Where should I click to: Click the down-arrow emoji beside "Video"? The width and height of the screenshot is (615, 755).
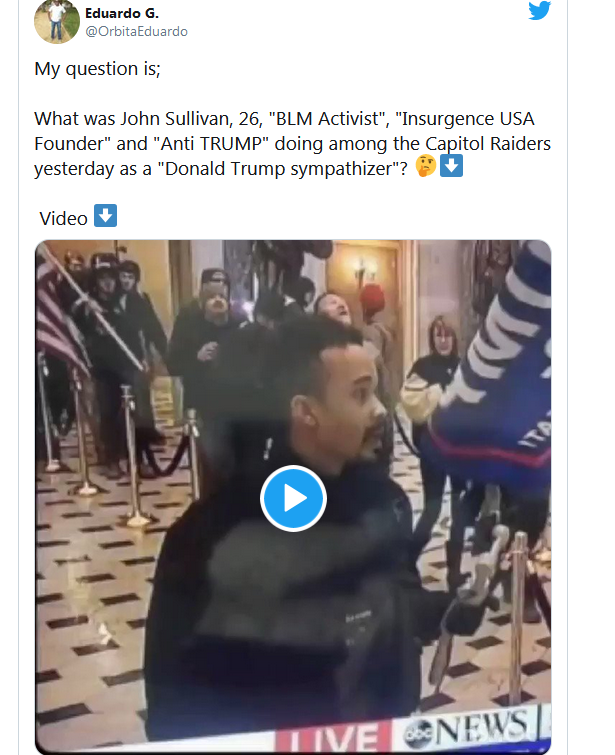tap(105, 215)
